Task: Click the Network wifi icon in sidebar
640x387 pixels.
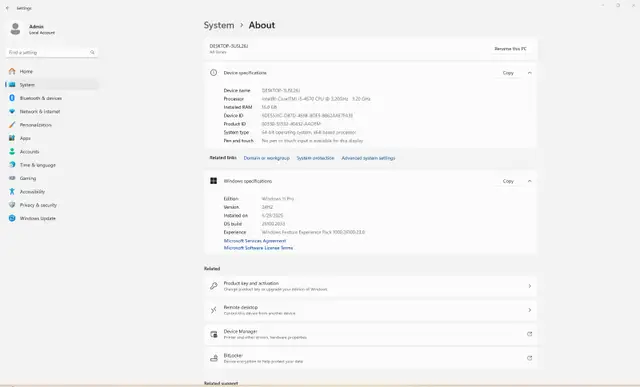Action: coord(12,111)
